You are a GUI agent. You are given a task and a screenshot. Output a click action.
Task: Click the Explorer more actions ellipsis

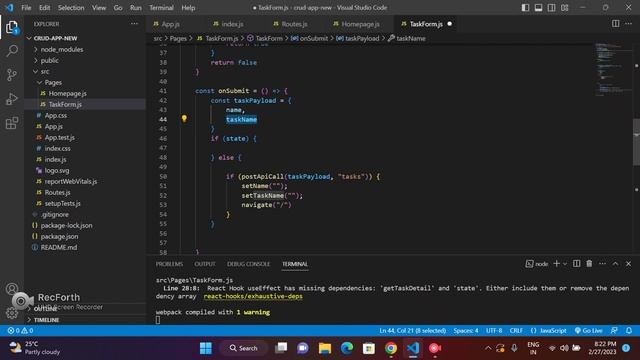click(x=134, y=24)
